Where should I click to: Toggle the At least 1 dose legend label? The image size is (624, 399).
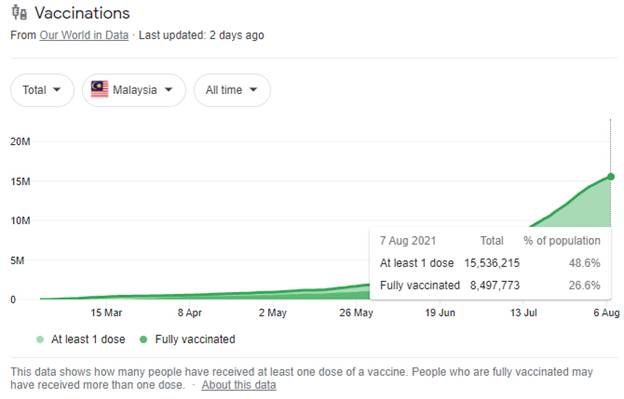pyautogui.click(x=88, y=339)
